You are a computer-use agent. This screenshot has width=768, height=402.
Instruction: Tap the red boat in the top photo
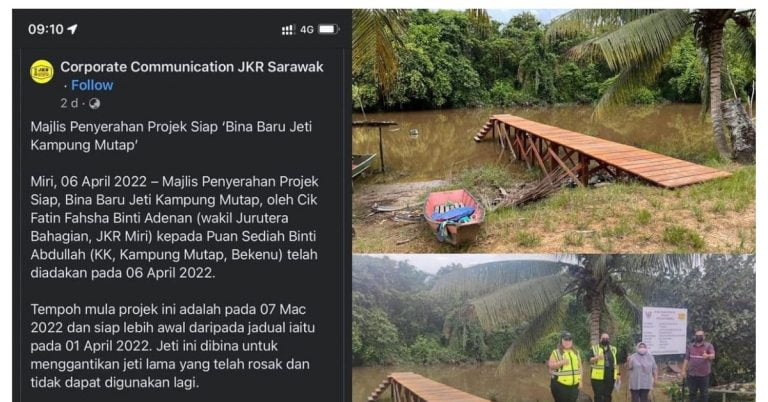click(x=454, y=216)
